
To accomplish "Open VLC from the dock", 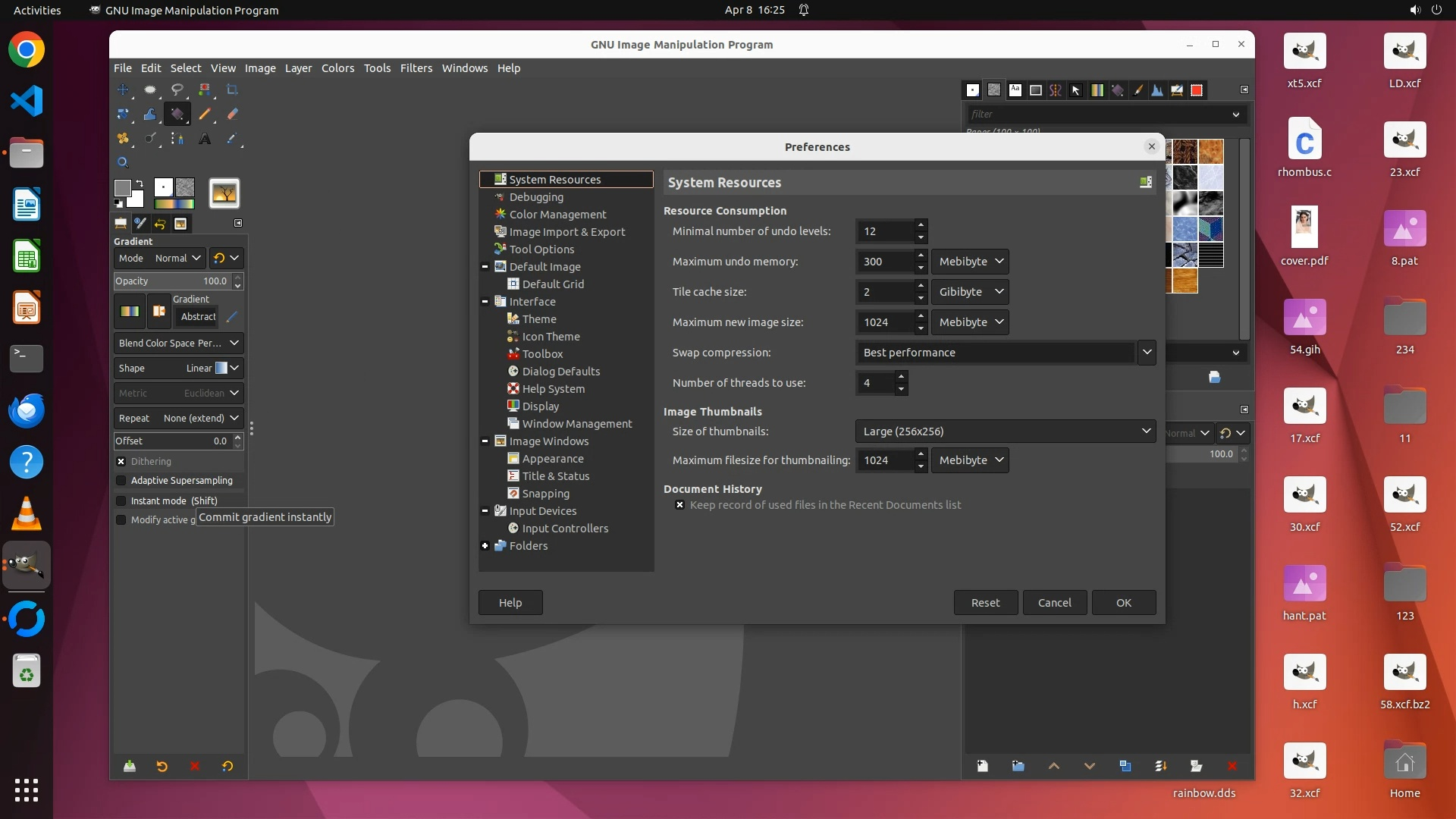I will pos(27,513).
